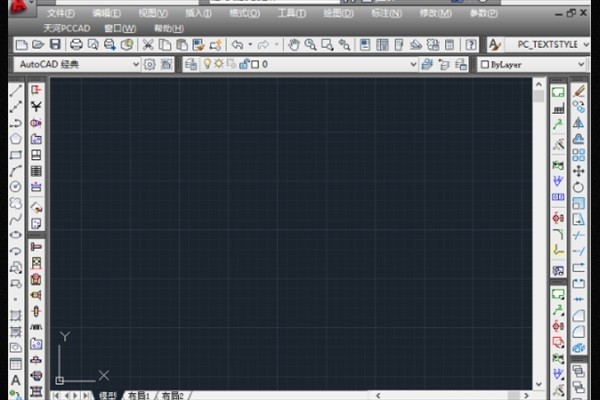Select the Rotate tool in Modify toolbar

(x=579, y=187)
